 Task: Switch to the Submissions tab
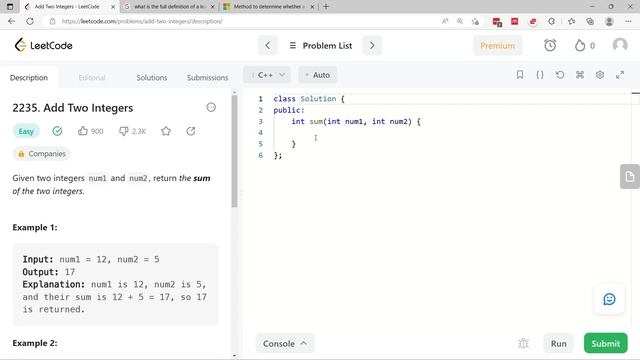(x=207, y=78)
